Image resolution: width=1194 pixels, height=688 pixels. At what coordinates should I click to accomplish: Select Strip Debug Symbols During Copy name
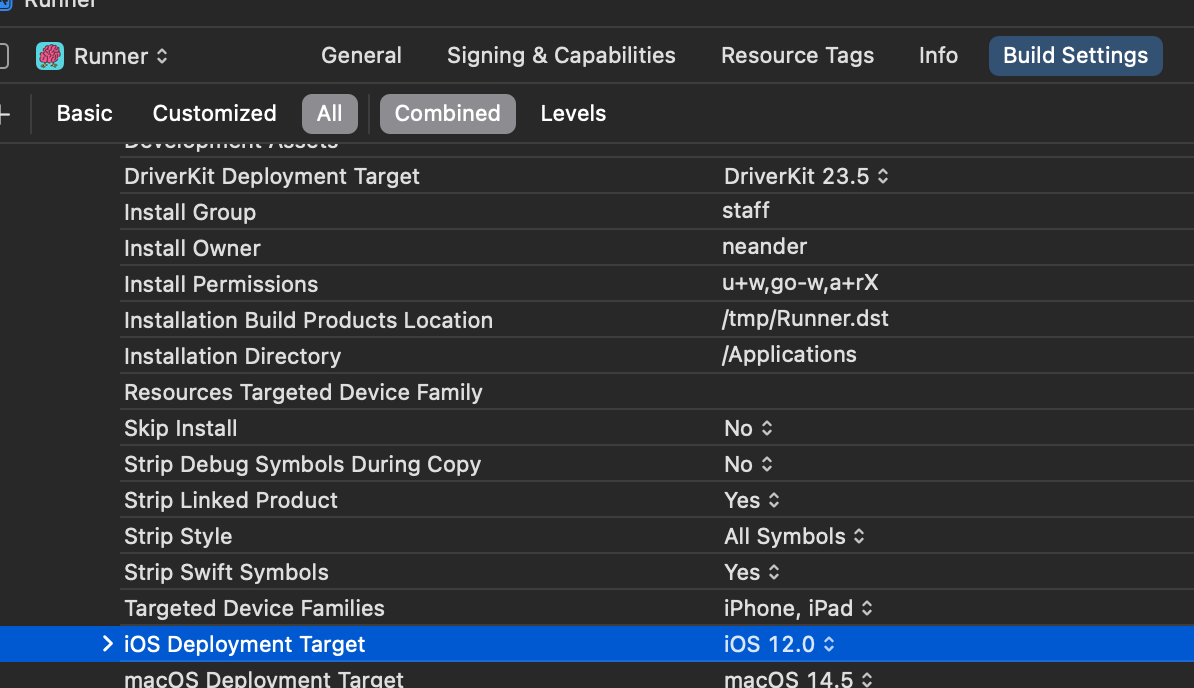[302, 464]
